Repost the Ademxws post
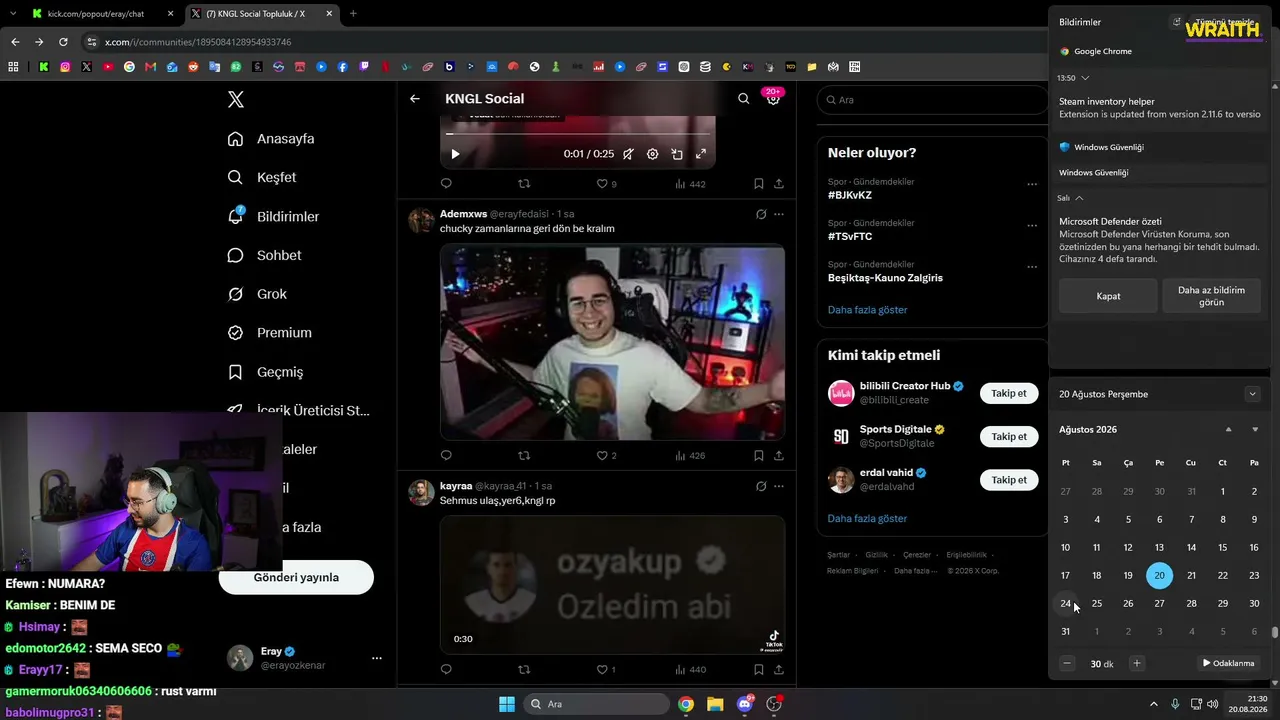Screen dimensions: 1280x720 click(x=524, y=456)
